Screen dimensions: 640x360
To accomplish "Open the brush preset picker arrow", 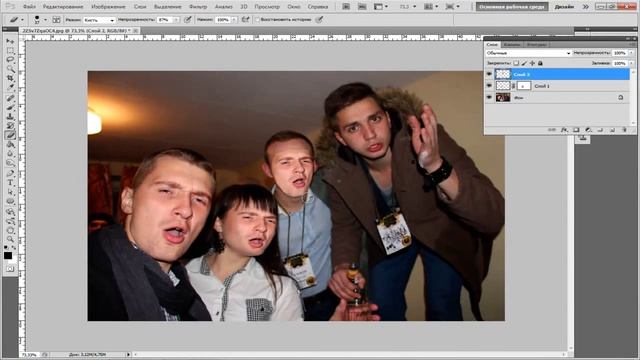I will pos(45,20).
